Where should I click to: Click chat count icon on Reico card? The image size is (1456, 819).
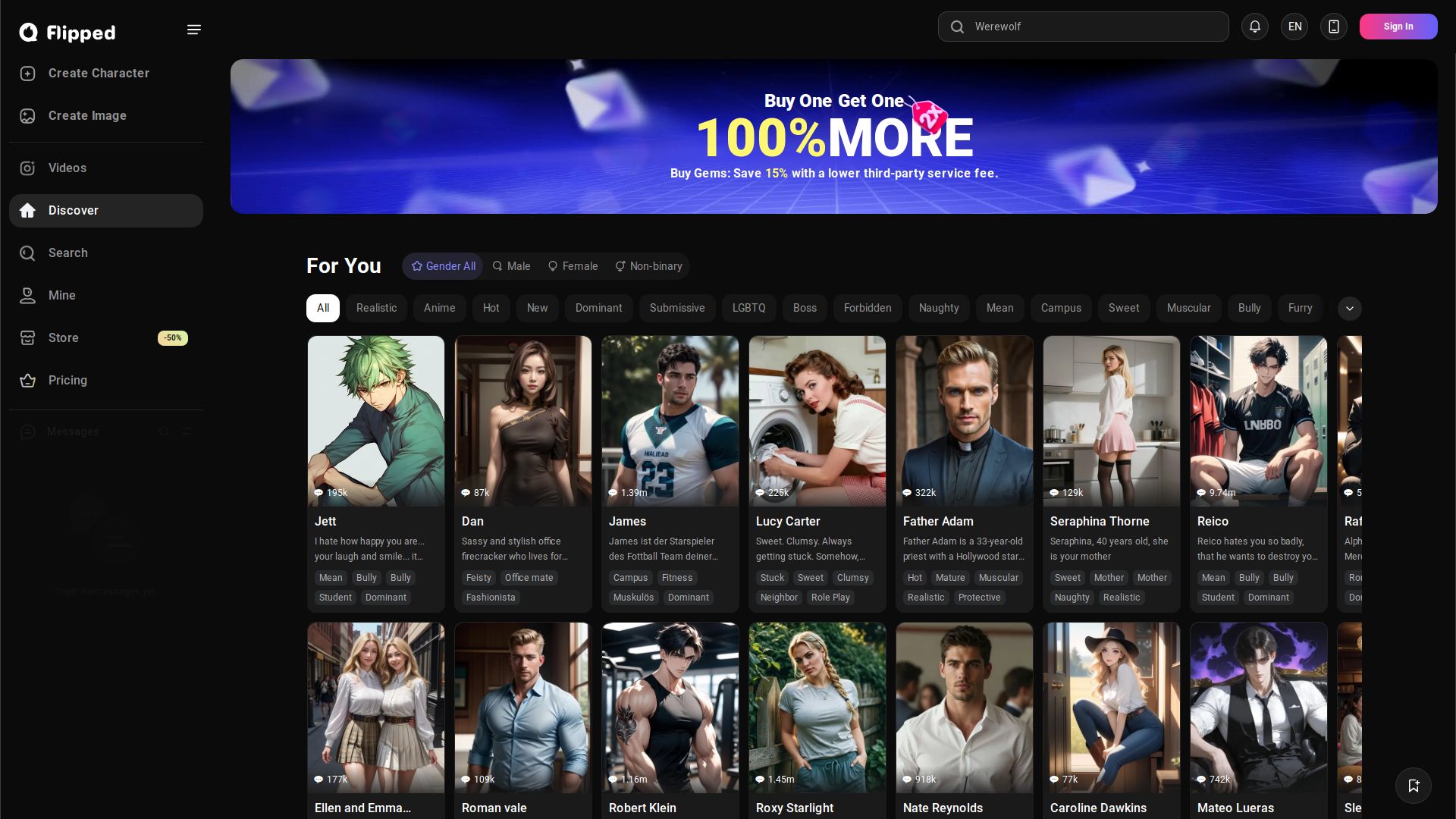click(1201, 493)
